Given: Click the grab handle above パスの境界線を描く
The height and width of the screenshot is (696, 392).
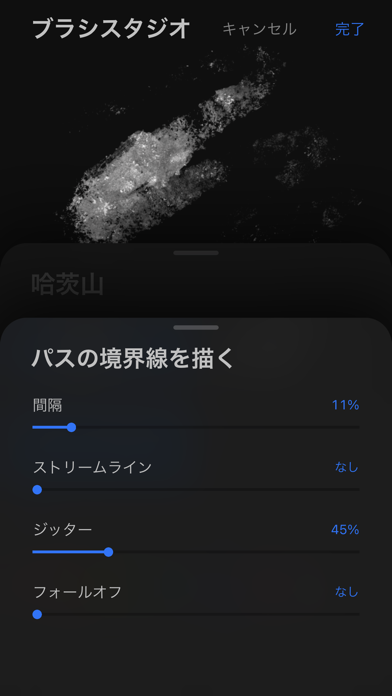Looking at the screenshot, I should pos(196,328).
